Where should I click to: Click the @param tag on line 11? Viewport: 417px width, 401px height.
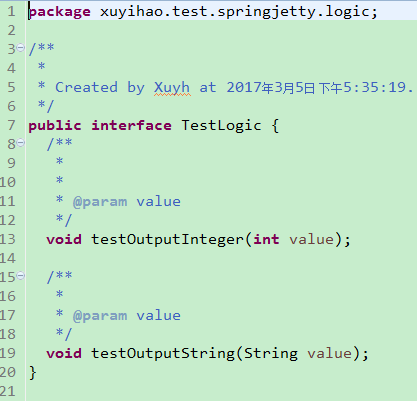pos(100,202)
